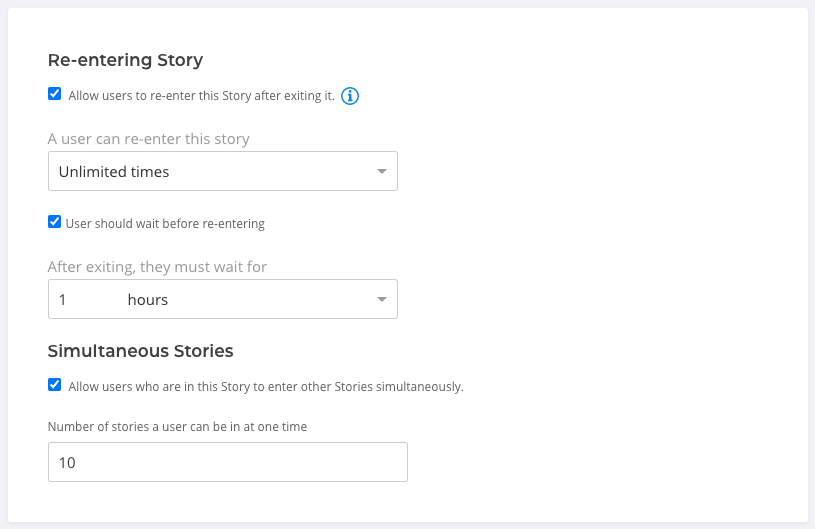Viewport: 815px width, 529px height.
Task: Click the 'hours' unit text in wait selector
Action: pyautogui.click(x=148, y=300)
